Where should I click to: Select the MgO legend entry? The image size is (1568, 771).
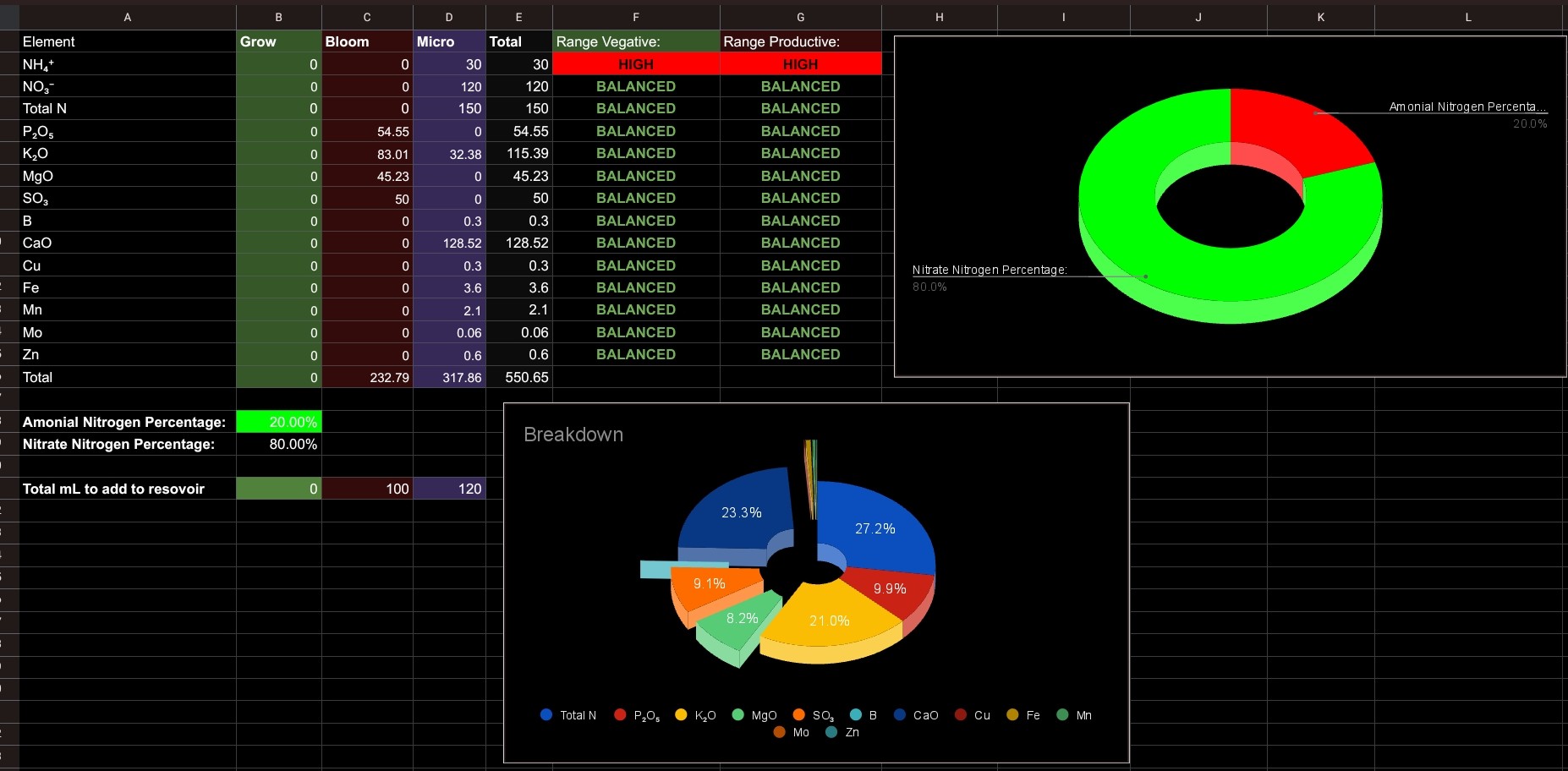pyautogui.click(x=755, y=715)
